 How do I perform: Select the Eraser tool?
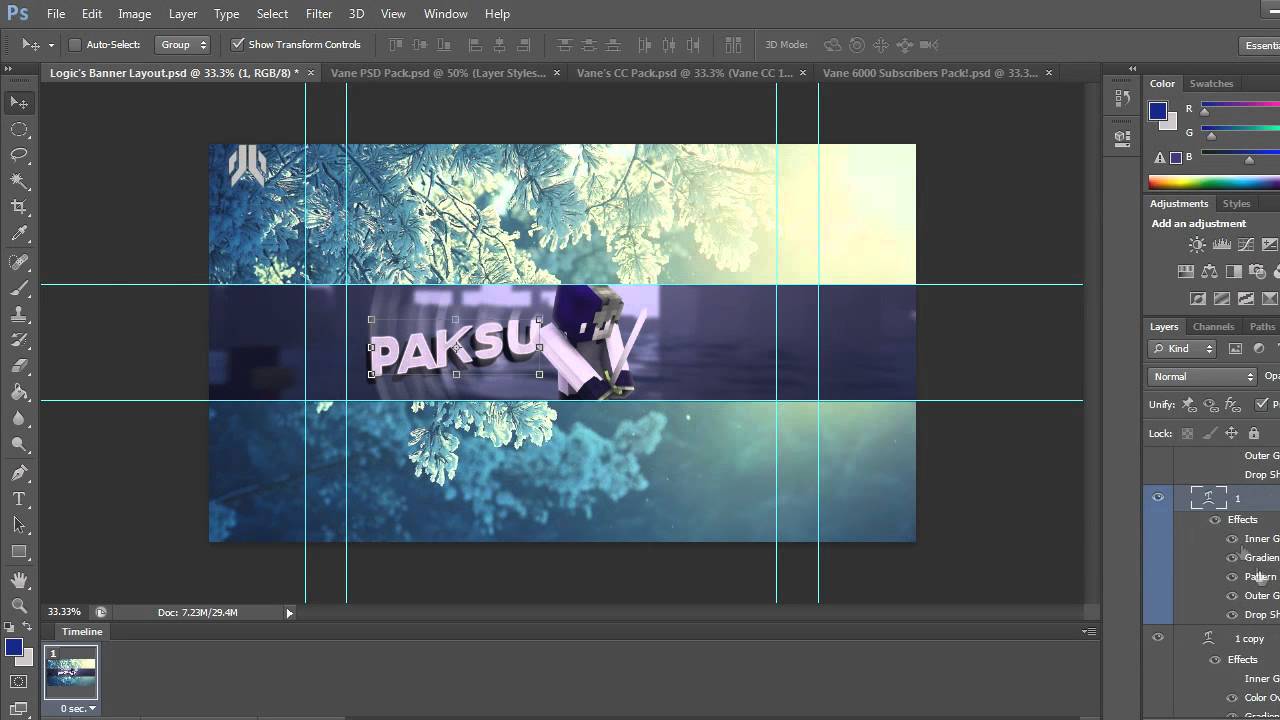tap(19, 366)
